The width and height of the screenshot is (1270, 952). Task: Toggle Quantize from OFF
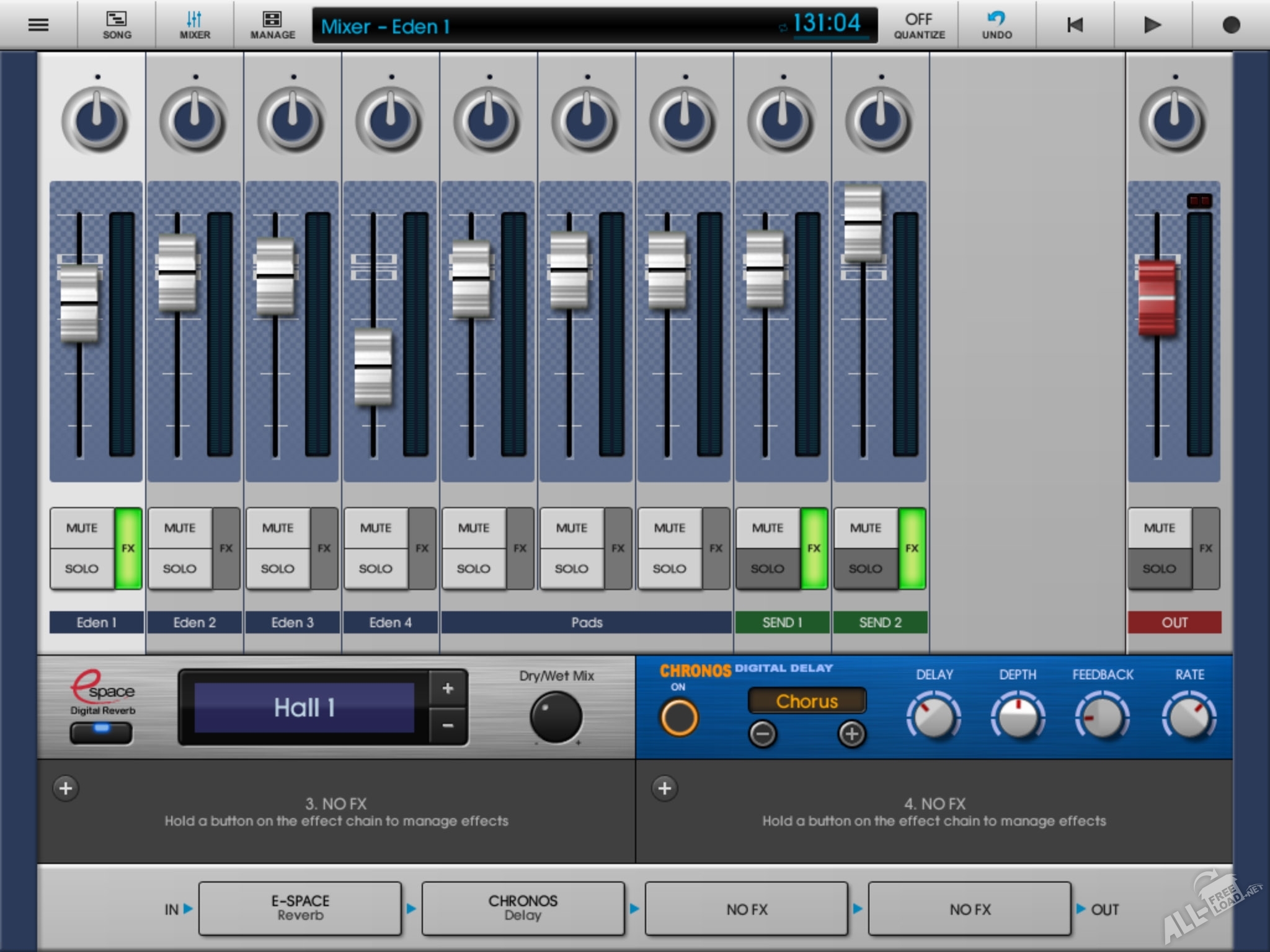pyautogui.click(x=918, y=25)
